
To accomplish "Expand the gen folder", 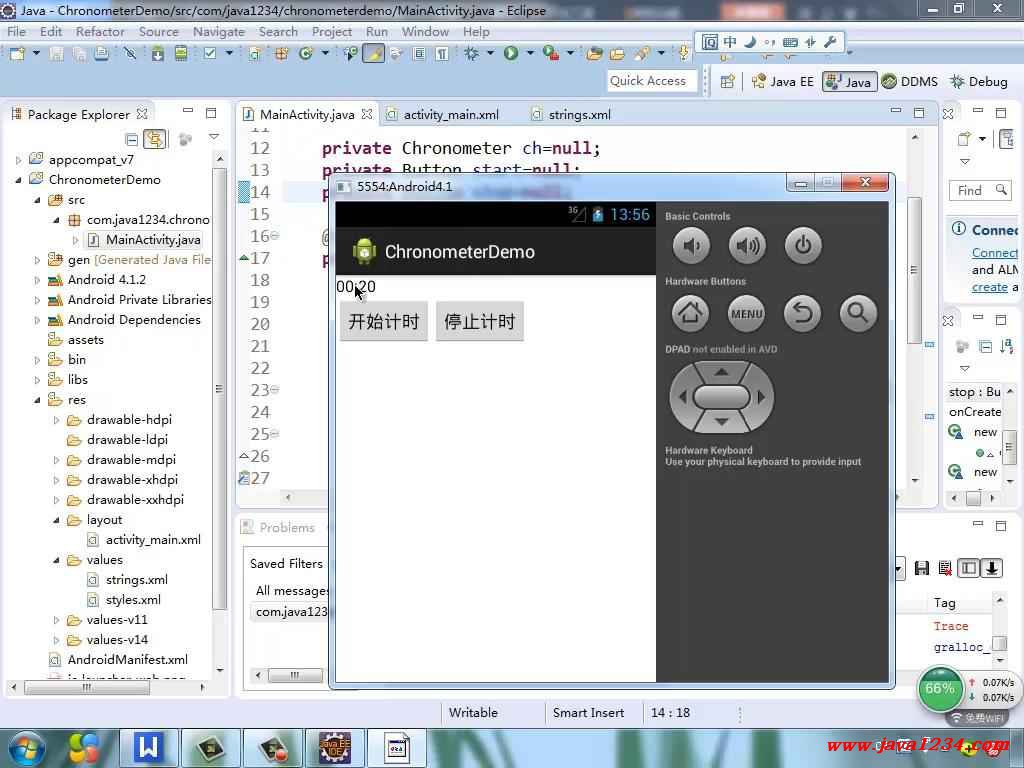I will tap(37, 260).
